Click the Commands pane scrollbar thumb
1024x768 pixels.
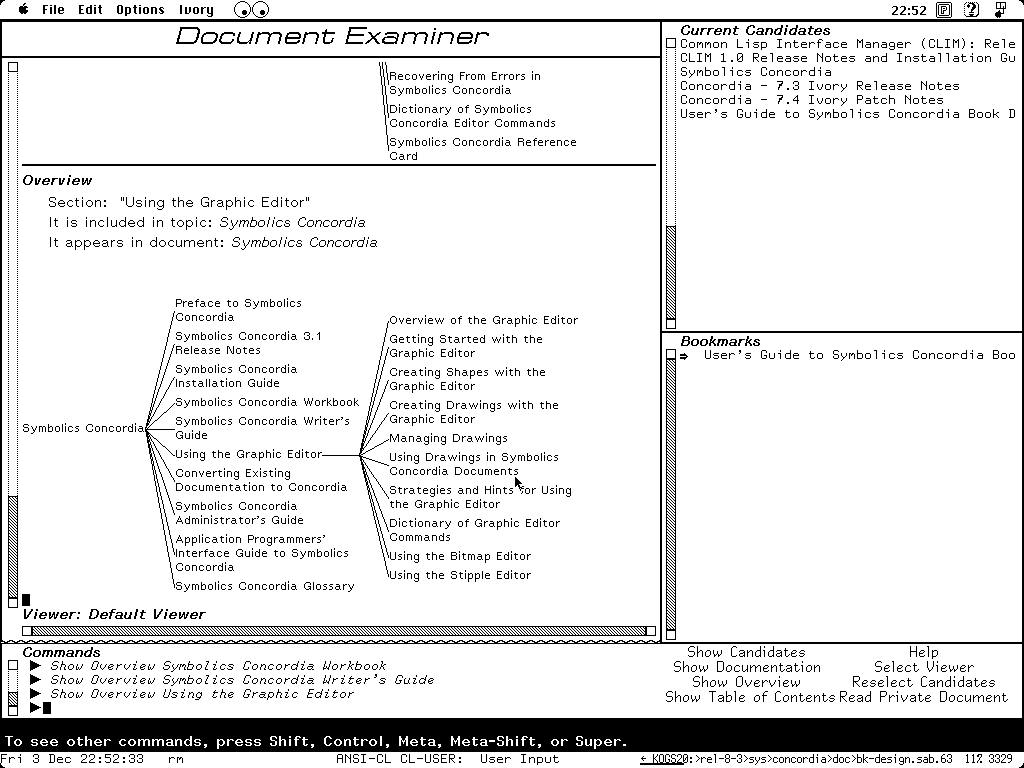[12, 699]
